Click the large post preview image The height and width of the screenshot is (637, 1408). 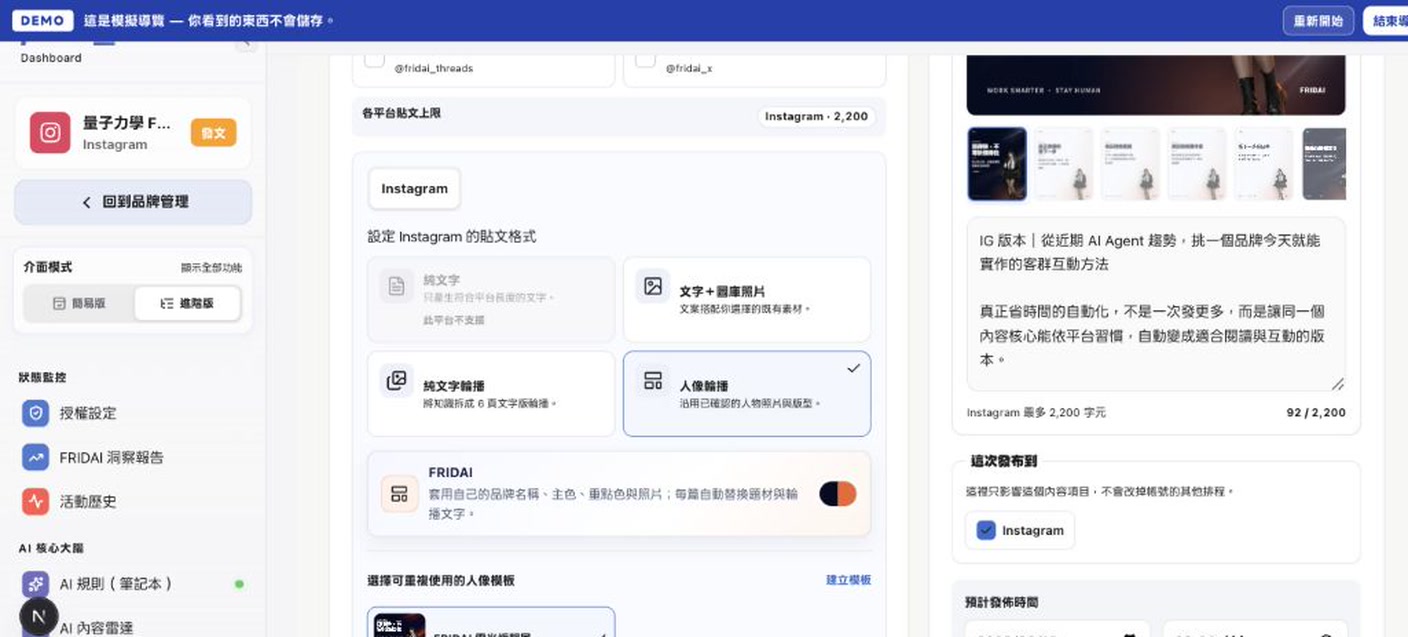tap(1156, 85)
